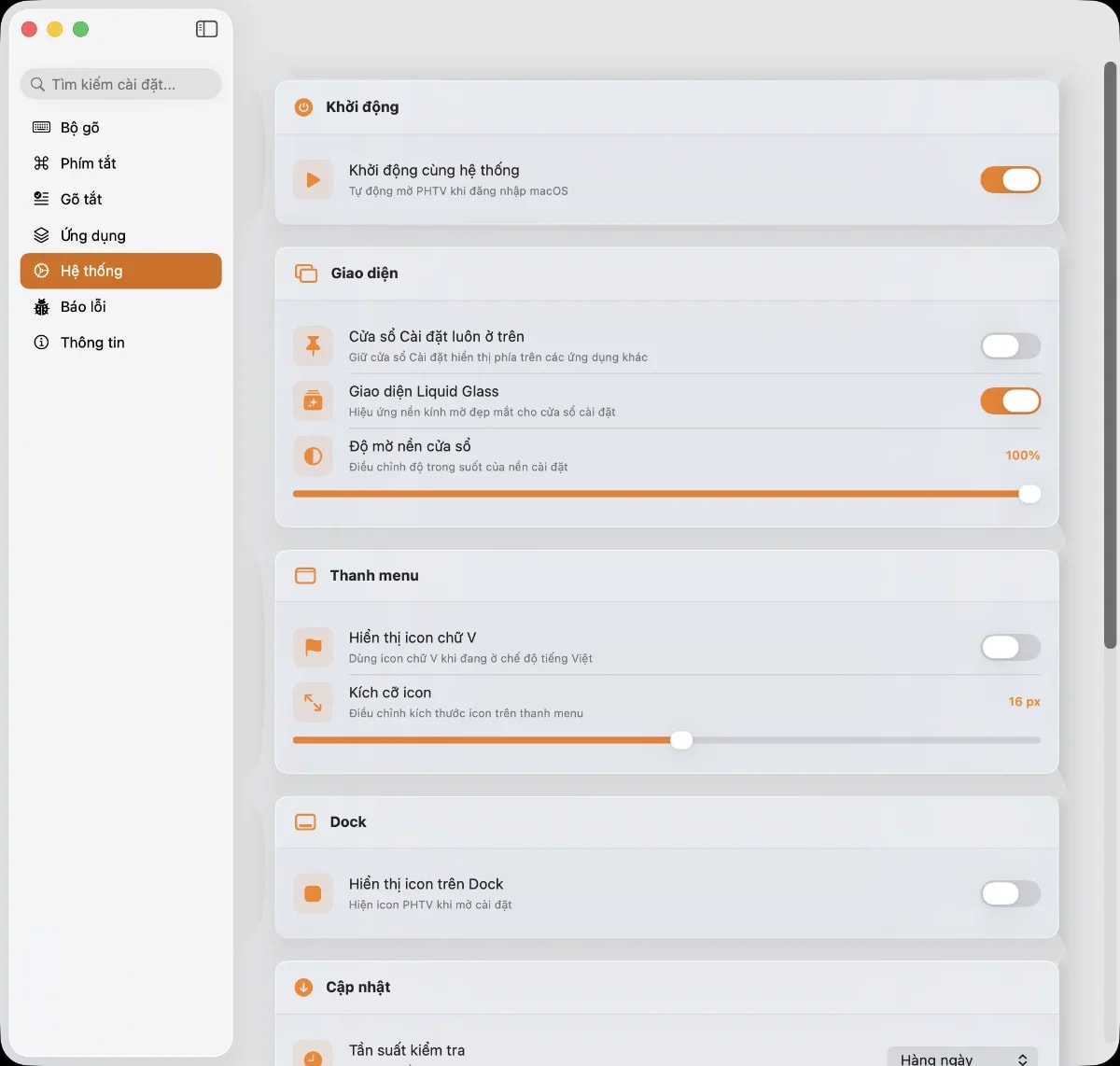1120x1066 pixels.
Task: Turn off Giao diện Liquid Glass switch
Action: point(1010,401)
